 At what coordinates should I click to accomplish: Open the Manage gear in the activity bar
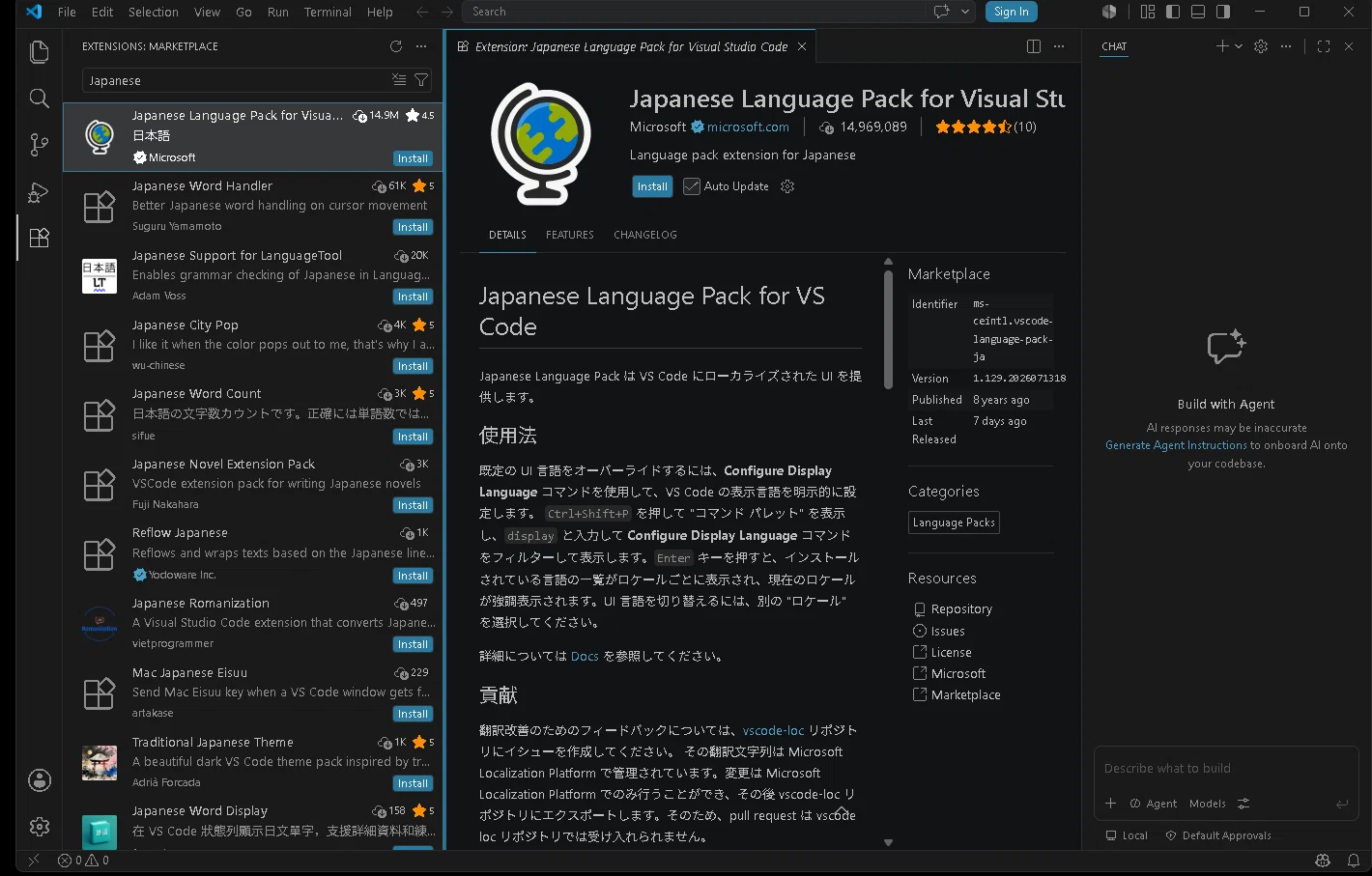(x=39, y=827)
